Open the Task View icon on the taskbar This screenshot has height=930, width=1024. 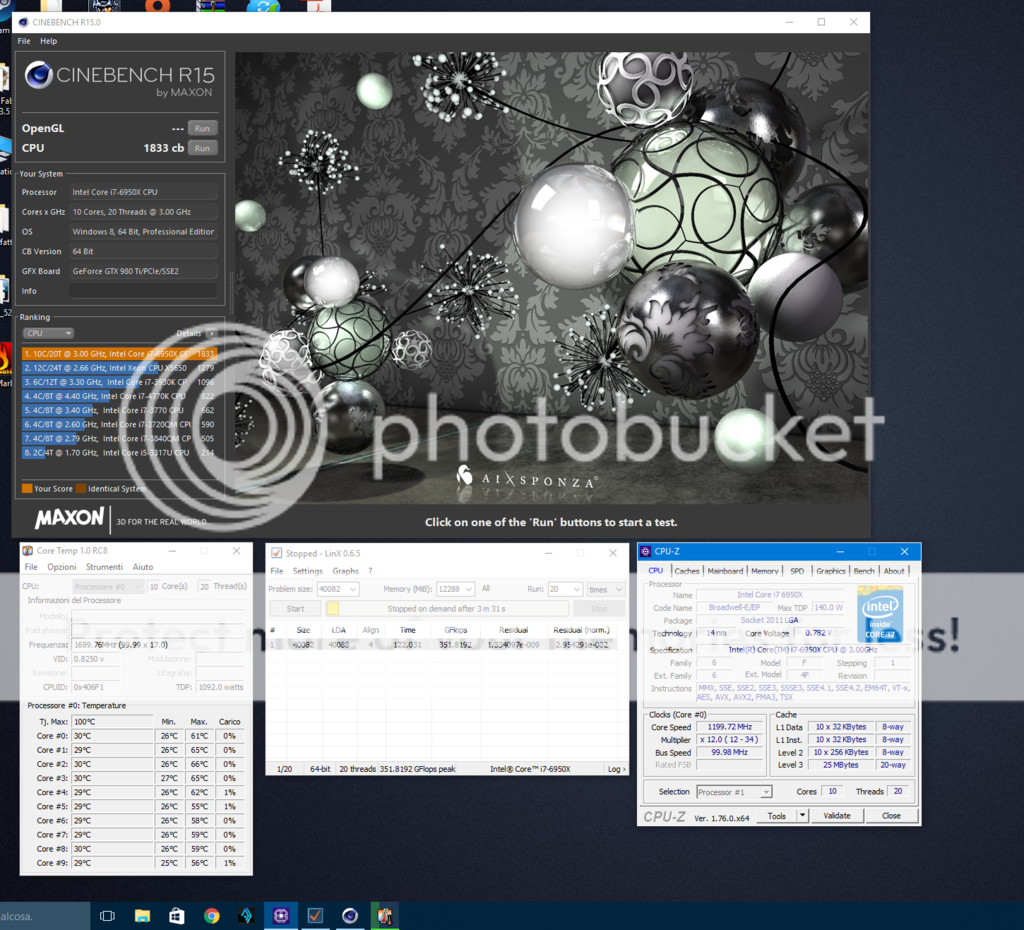107,915
